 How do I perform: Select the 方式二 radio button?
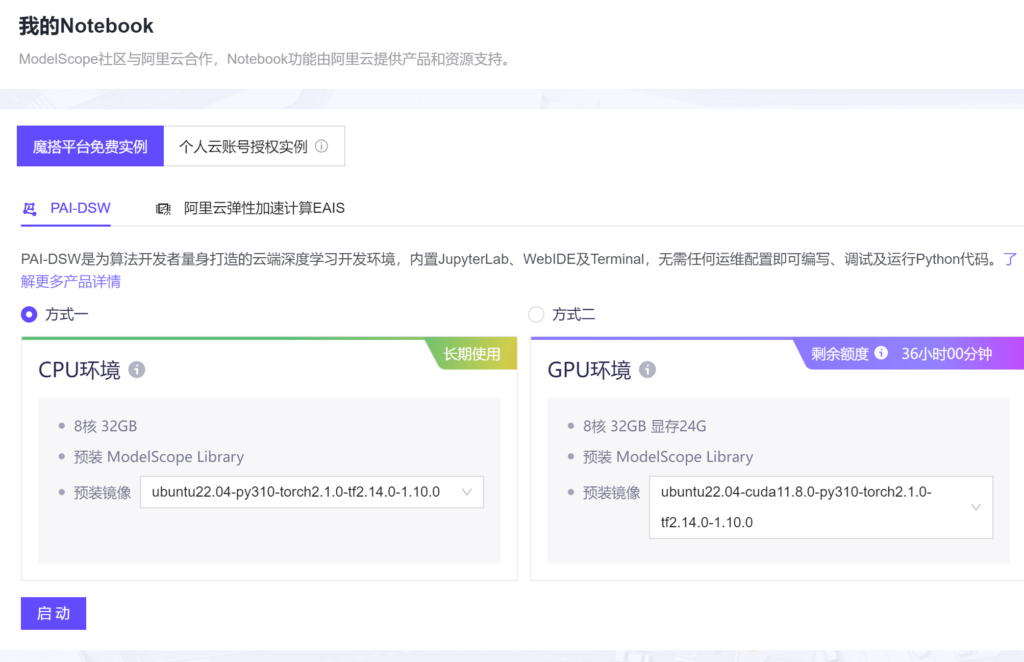pos(536,315)
